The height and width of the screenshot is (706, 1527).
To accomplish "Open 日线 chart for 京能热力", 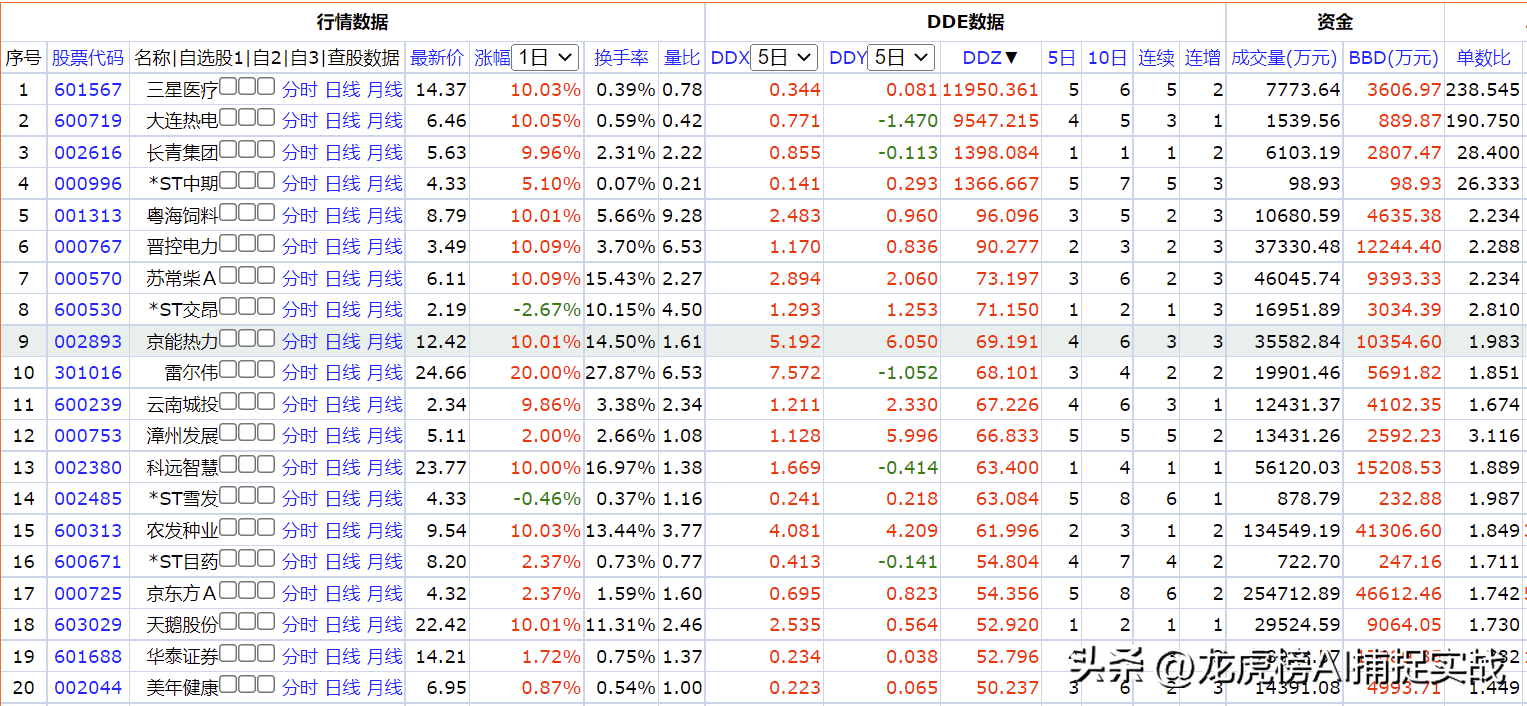I will pyautogui.click(x=342, y=342).
